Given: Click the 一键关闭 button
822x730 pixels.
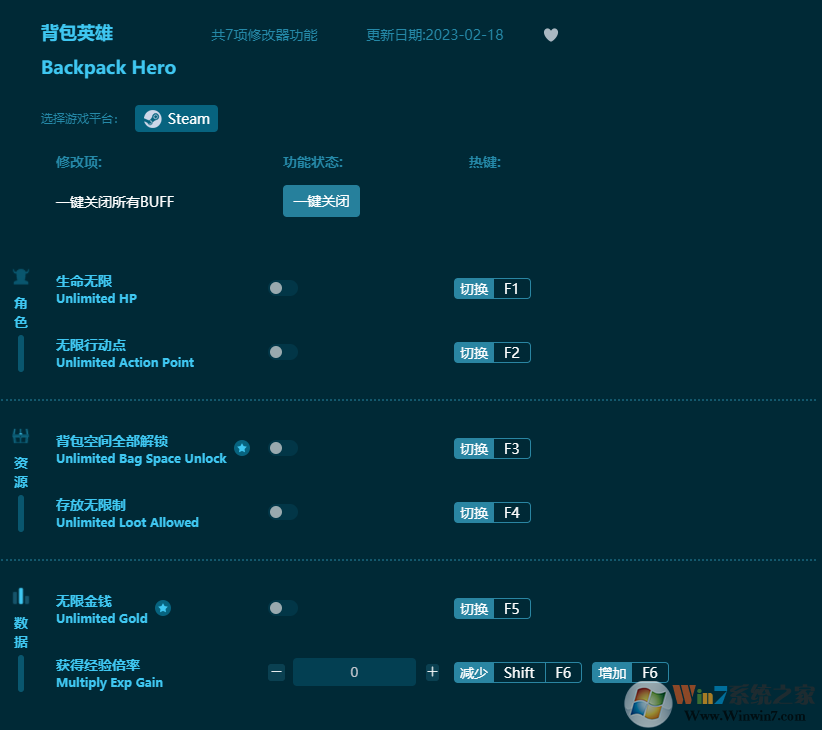Looking at the screenshot, I should 321,201.
